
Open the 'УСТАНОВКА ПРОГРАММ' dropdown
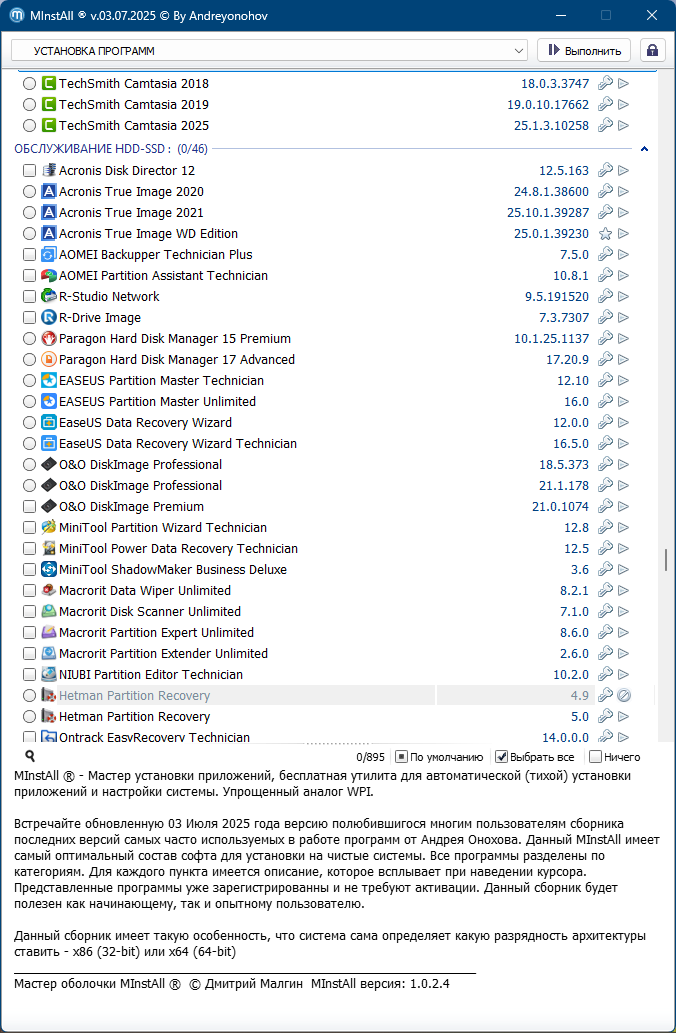[269, 51]
